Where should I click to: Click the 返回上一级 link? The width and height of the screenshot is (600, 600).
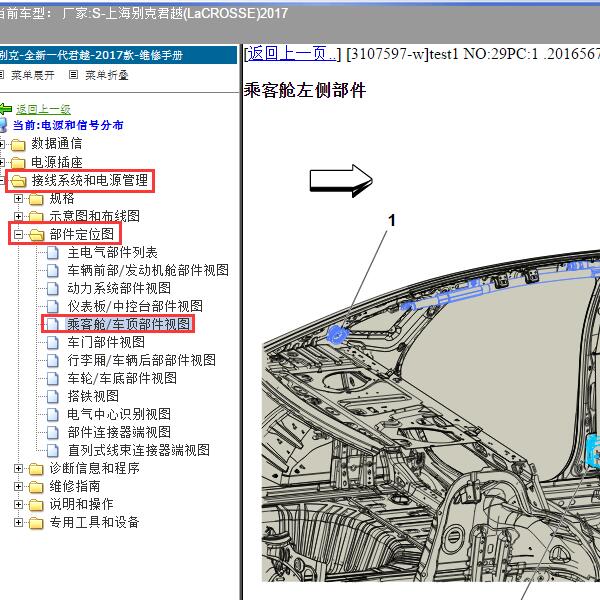(x=43, y=109)
